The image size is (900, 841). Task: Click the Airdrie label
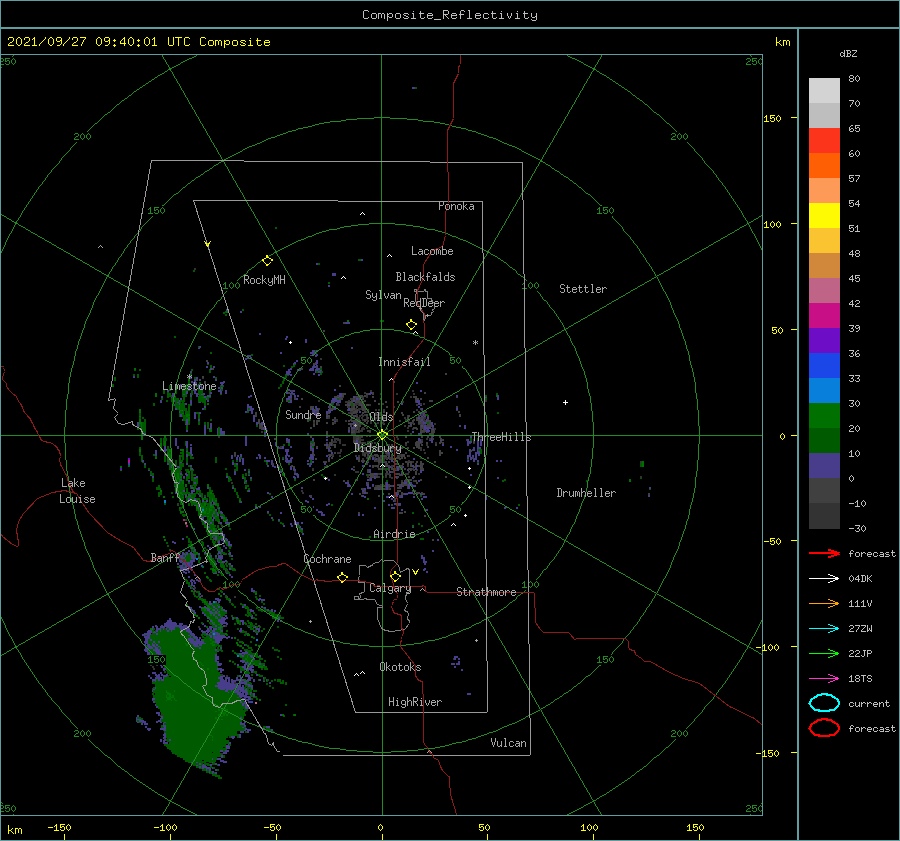pos(394,534)
